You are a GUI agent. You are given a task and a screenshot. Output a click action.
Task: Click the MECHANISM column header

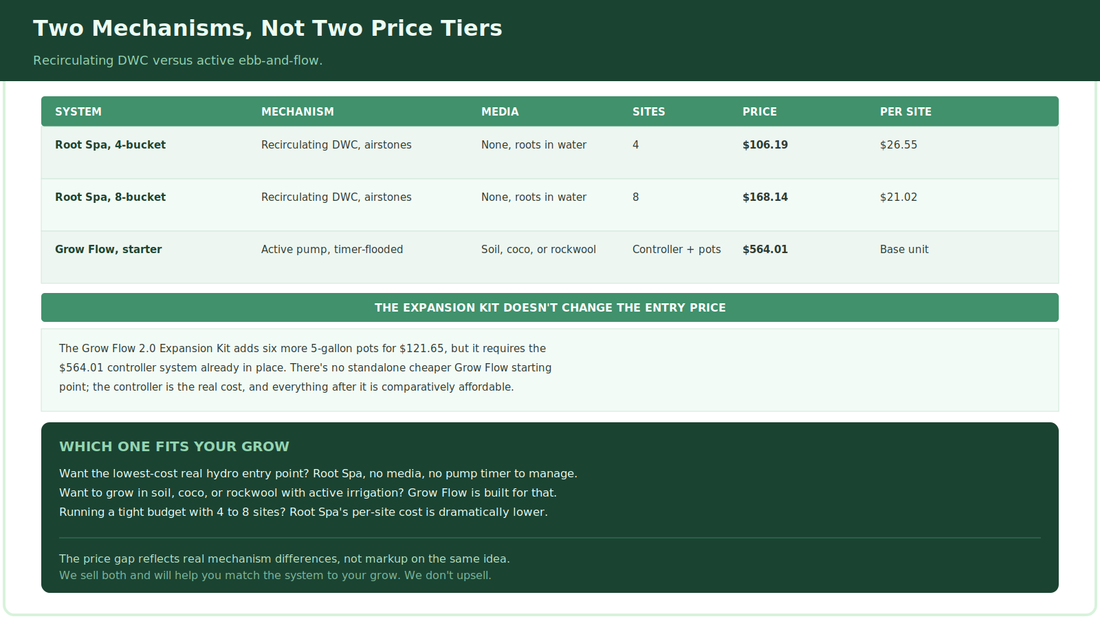pos(297,112)
